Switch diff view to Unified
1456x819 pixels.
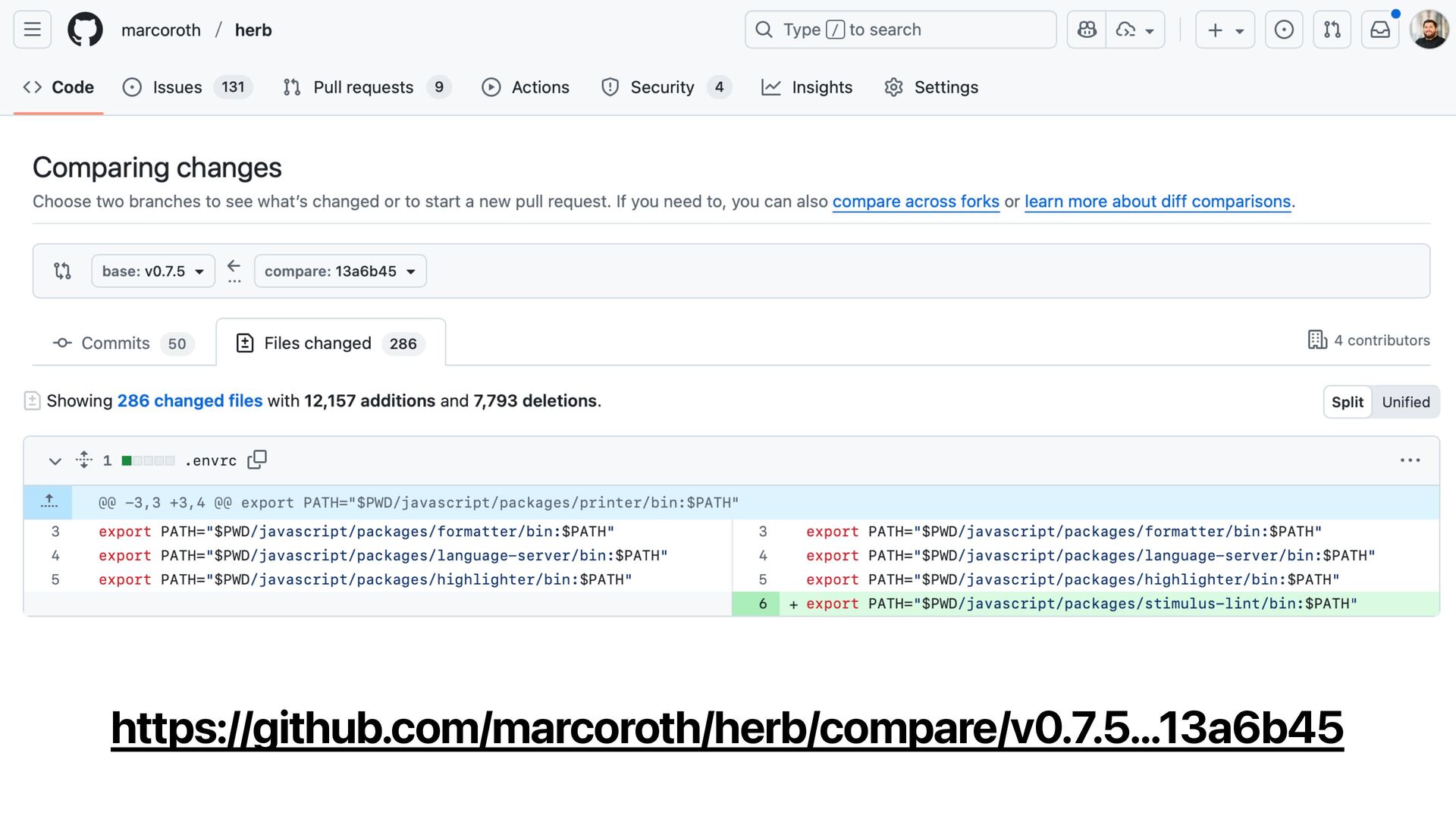point(1405,402)
